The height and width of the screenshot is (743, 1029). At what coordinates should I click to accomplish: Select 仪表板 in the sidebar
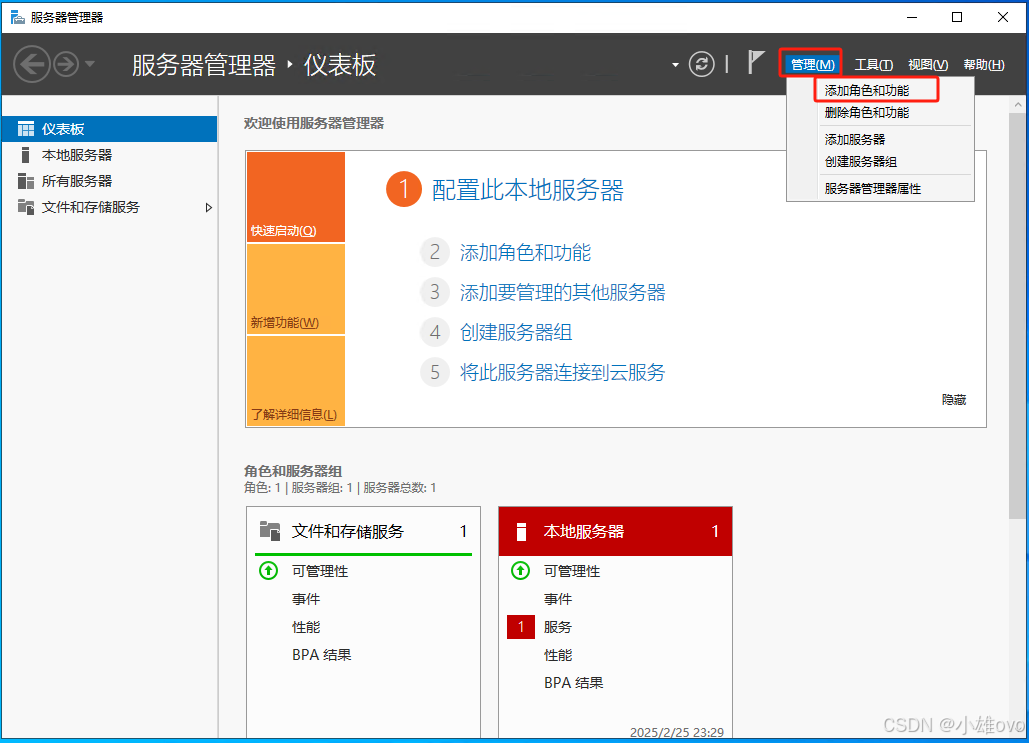(x=110, y=129)
